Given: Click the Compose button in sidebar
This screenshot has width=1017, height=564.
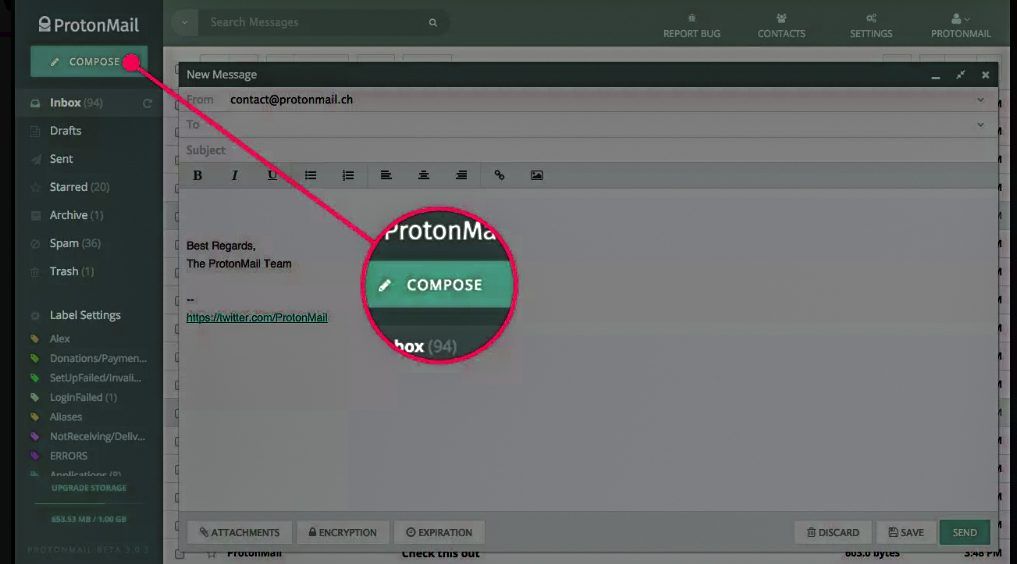Looking at the screenshot, I should [x=88, y=62].
